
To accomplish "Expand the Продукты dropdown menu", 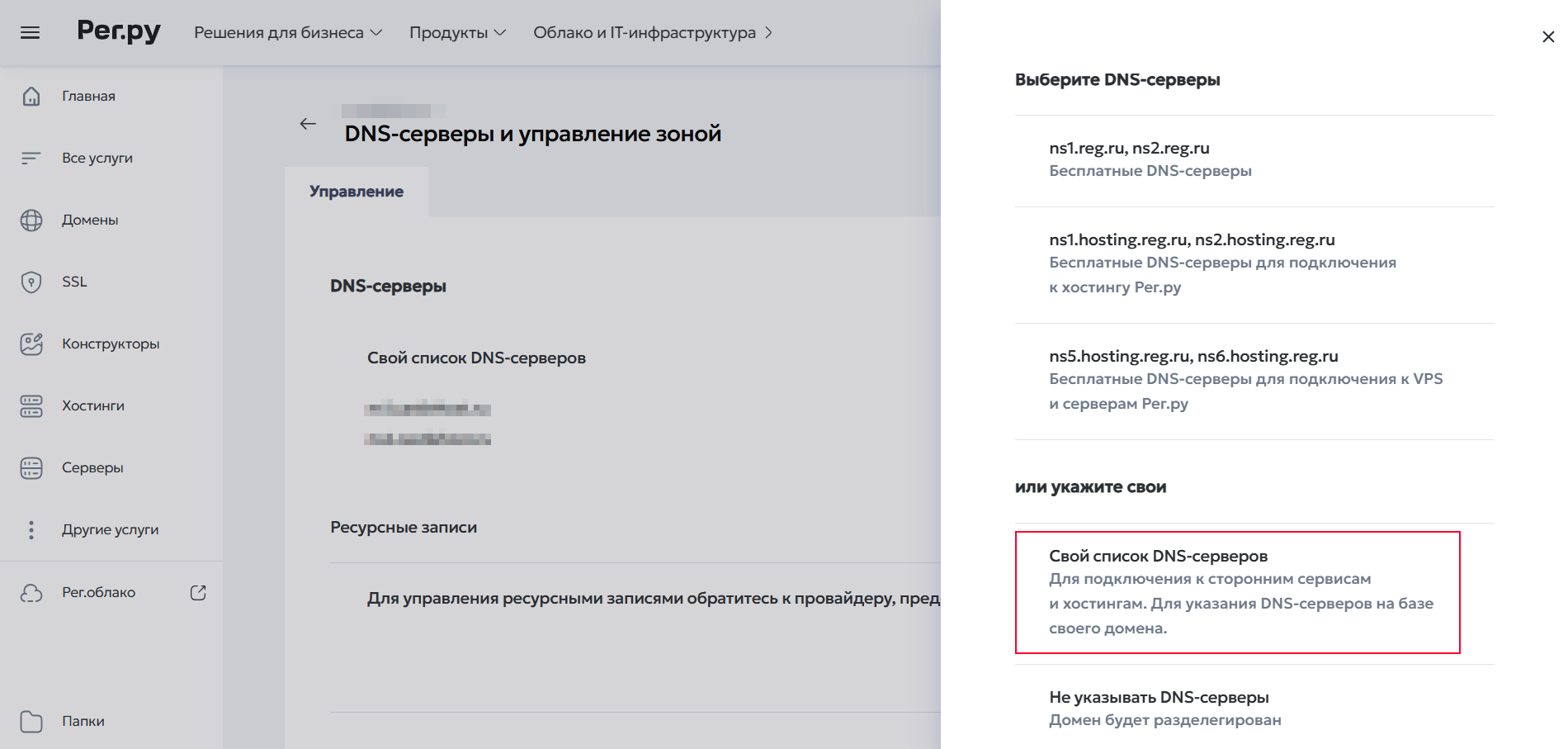I will click(x=457, y=32).
